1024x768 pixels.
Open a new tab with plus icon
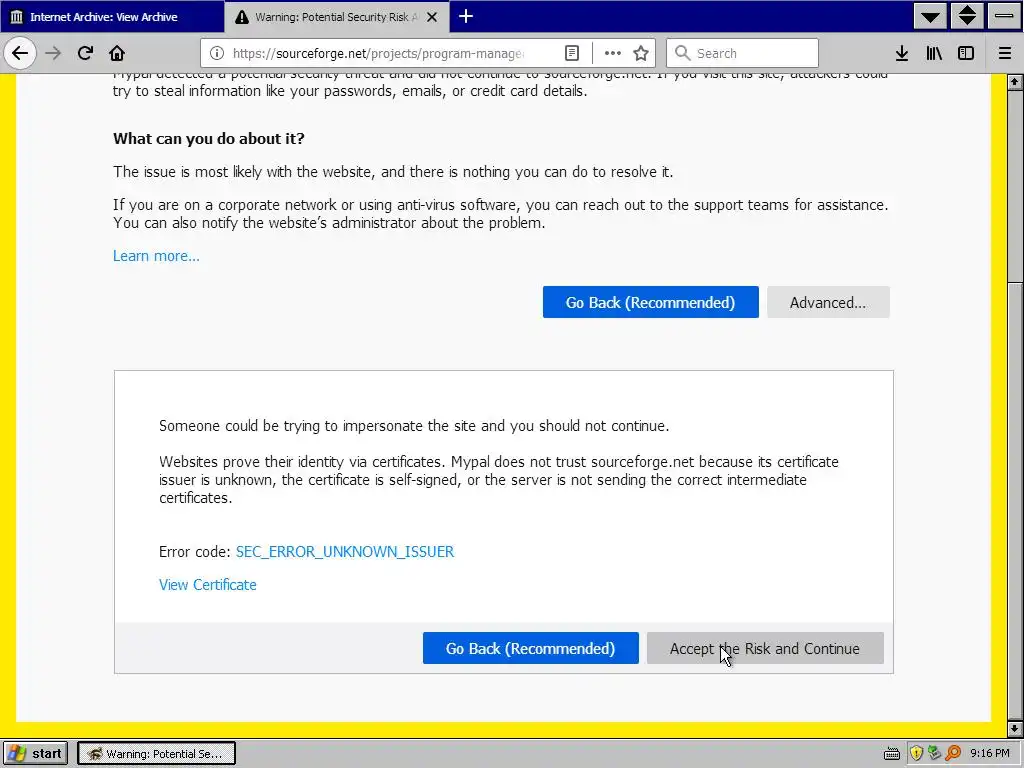tap(466, 16)
